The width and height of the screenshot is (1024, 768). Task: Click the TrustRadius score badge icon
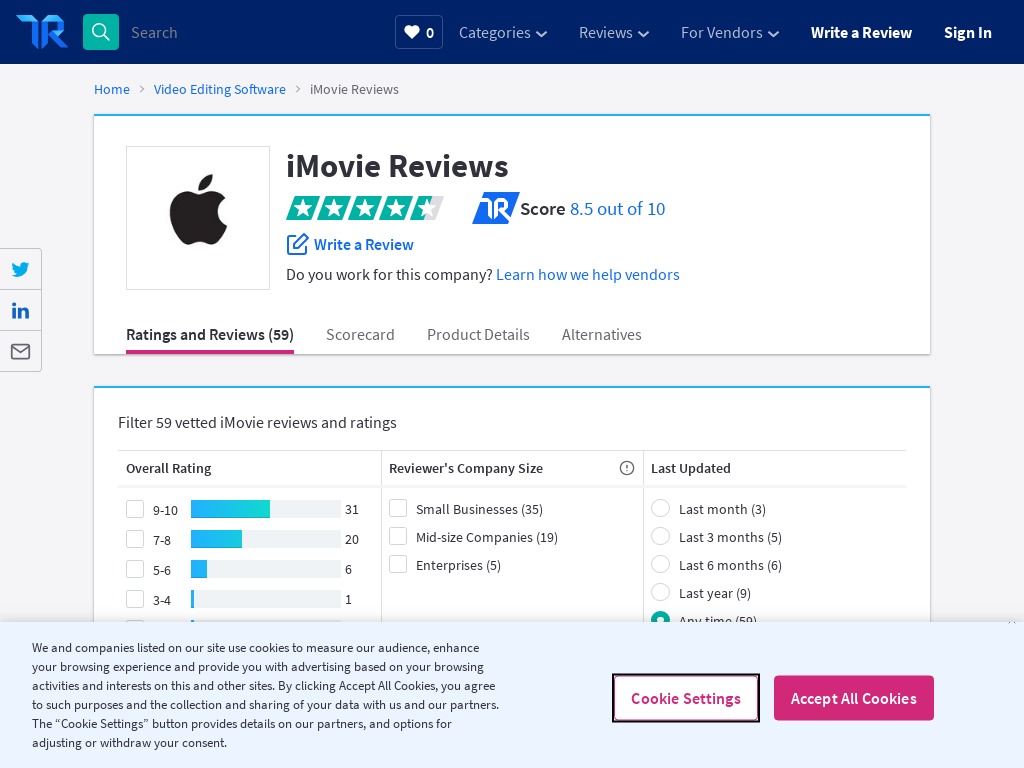(x=496, y=208)
